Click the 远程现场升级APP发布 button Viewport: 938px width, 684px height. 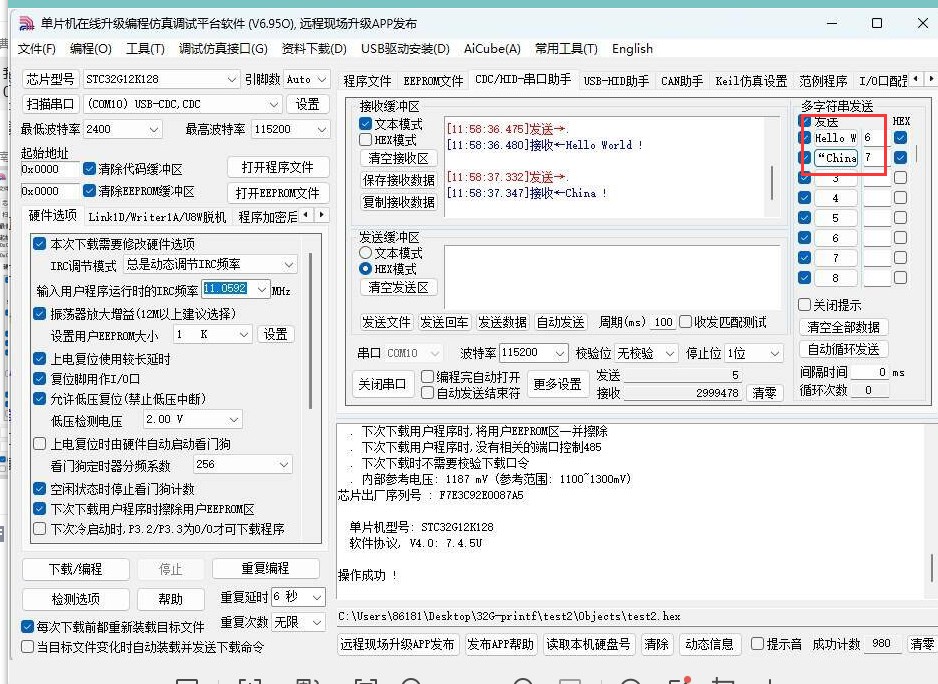[397, 645]
